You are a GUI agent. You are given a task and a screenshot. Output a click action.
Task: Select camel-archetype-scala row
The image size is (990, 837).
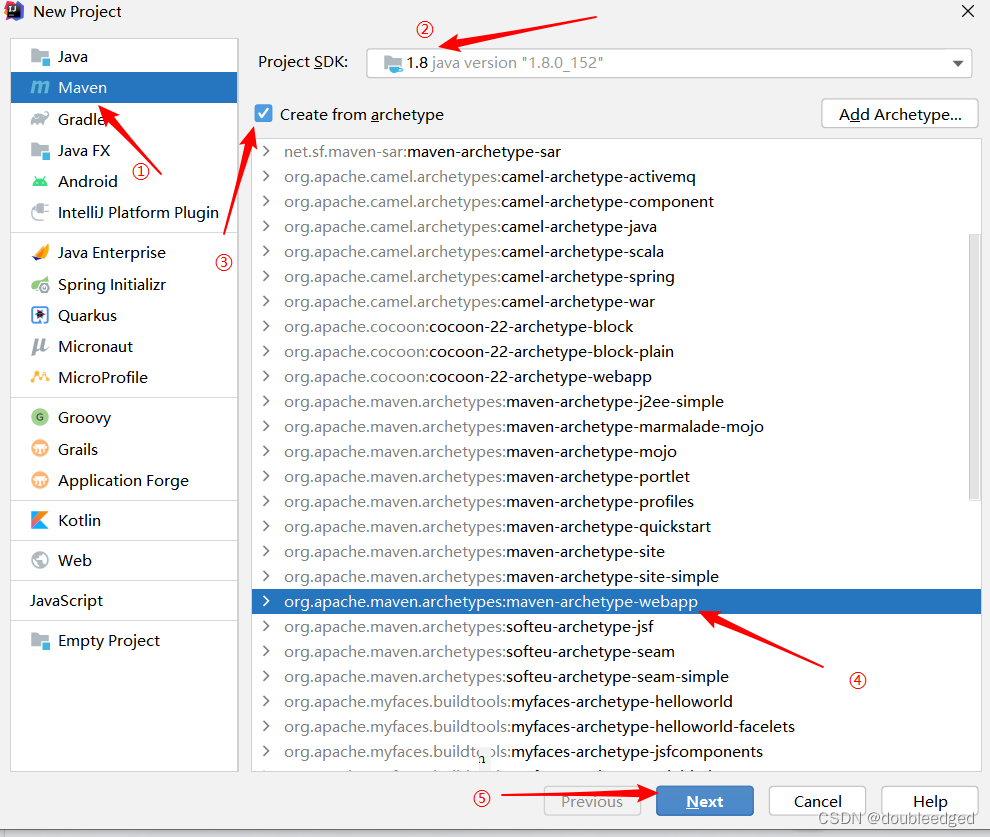[x=616, y=251]
